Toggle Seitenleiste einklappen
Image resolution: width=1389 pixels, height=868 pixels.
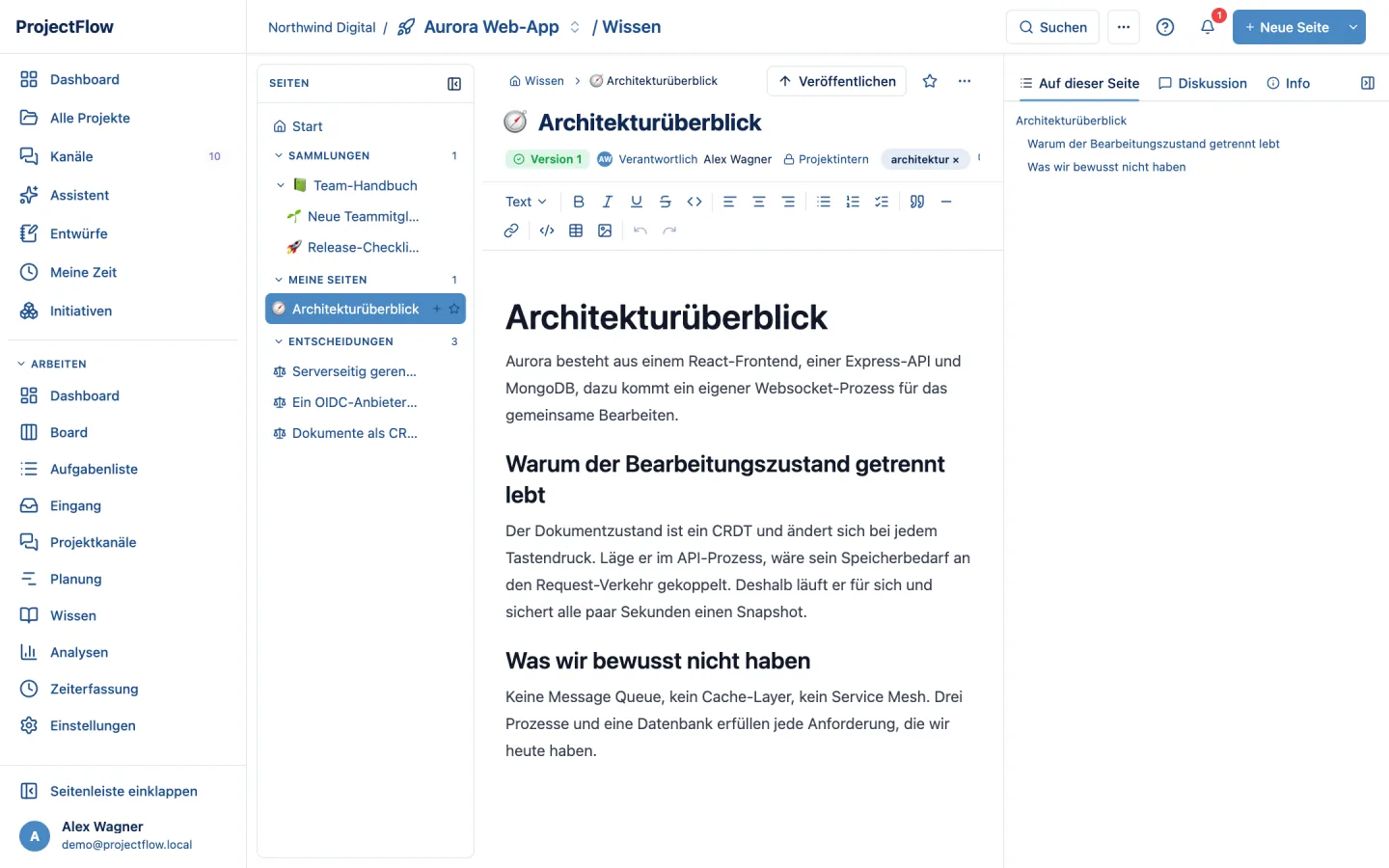pos(123,791)
